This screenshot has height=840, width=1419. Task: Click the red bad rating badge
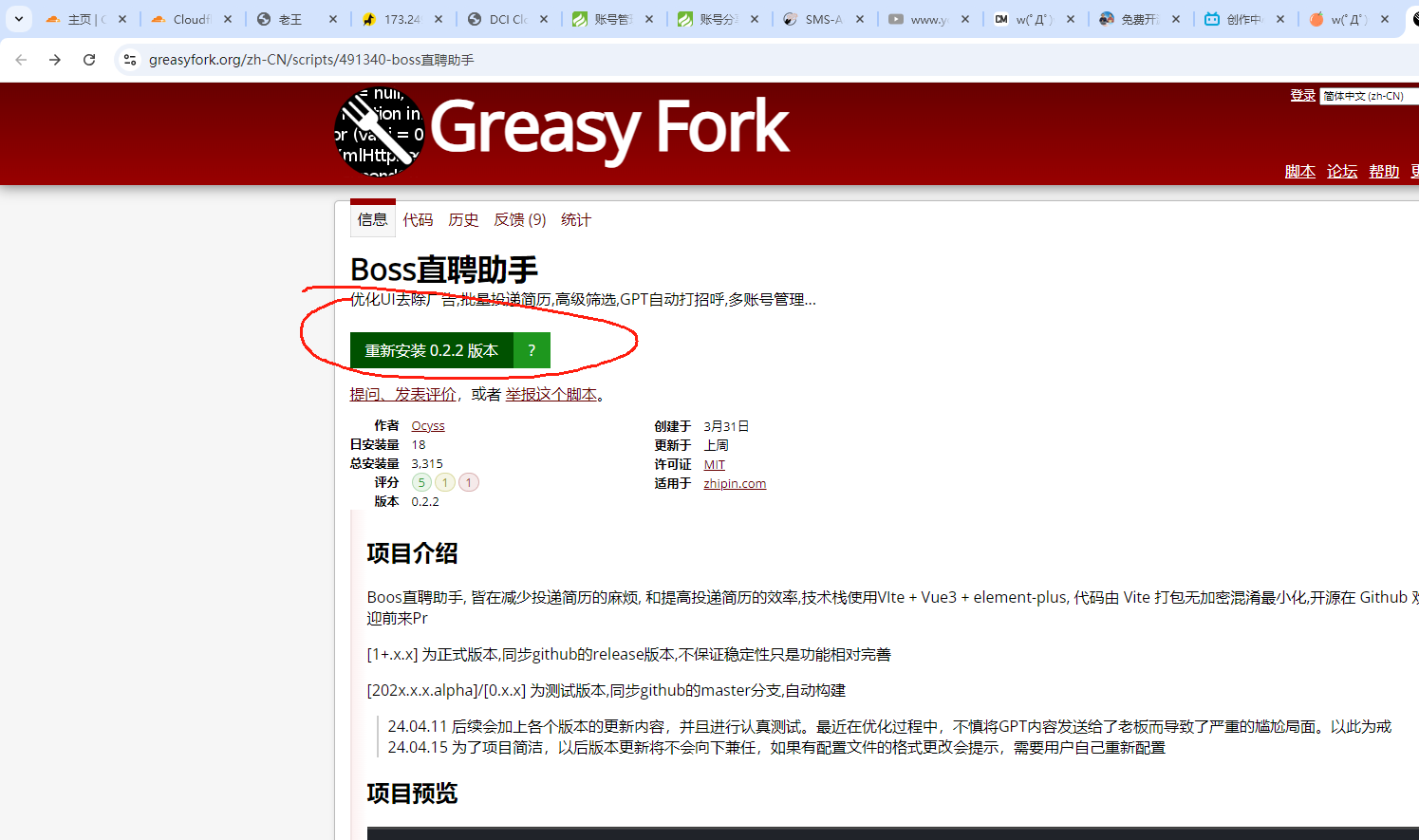(468, 482)
